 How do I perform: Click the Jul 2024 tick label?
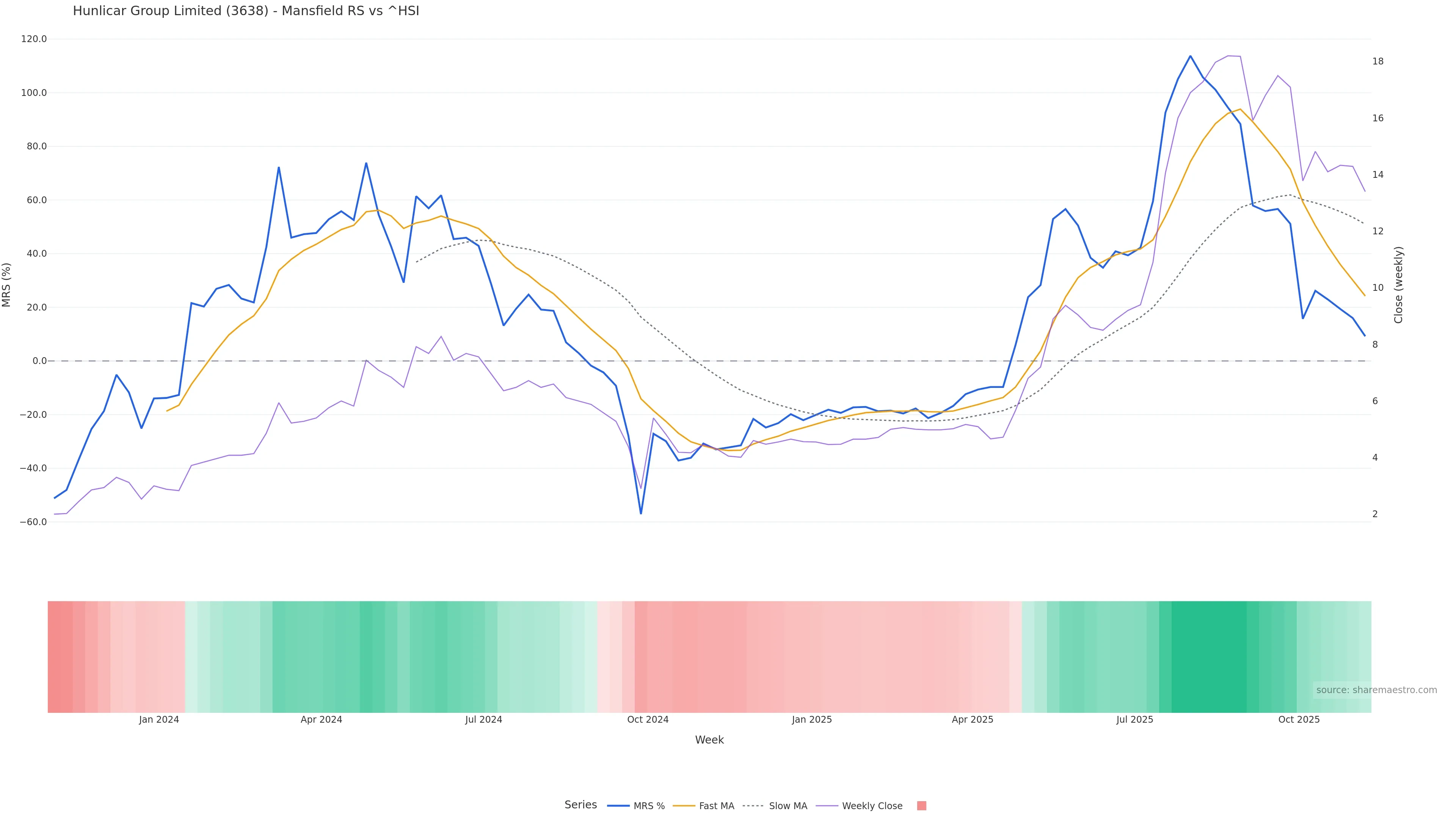point(483,720)
